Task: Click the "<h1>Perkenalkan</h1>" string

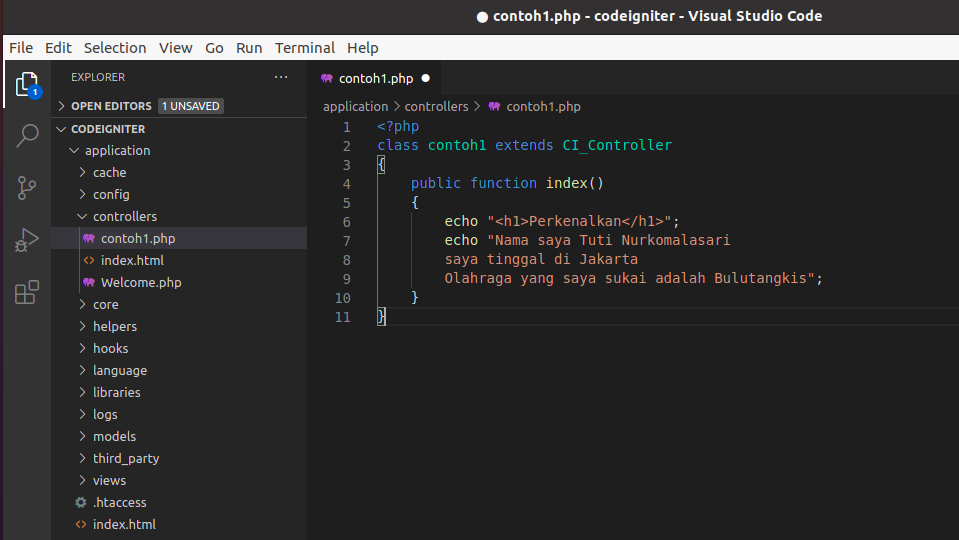Action: tap(579, 221)
